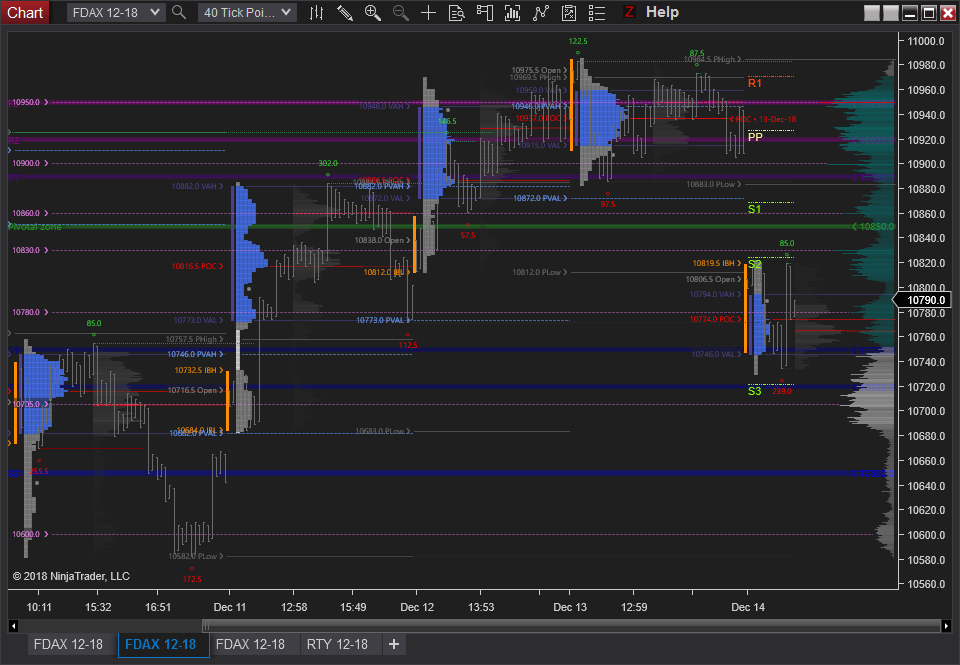960x665 pixels.
Task: Click the pink 10860.0 level label
Action: tap(30, 213)
